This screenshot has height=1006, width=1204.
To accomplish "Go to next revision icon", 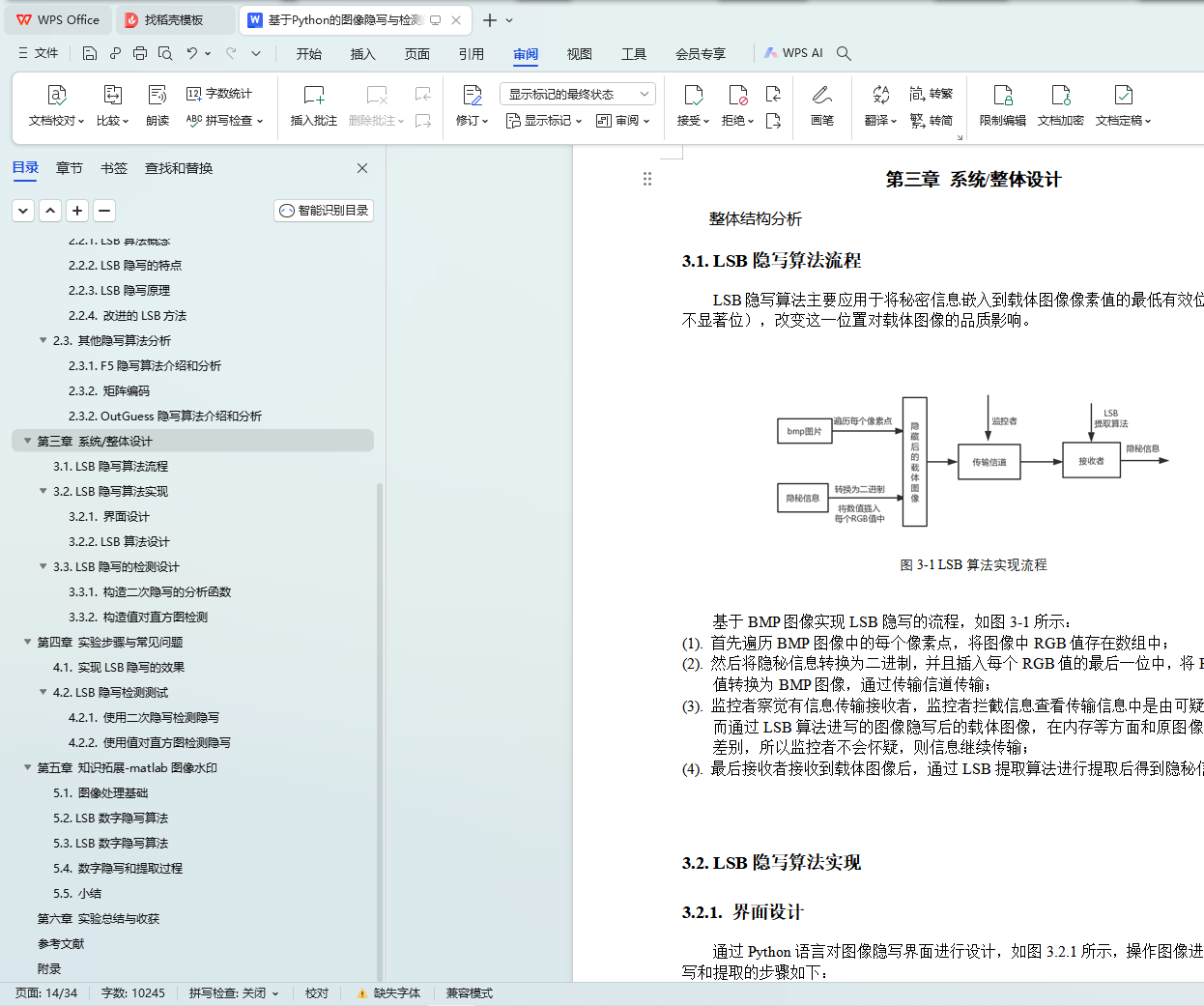I will point(773,121).
